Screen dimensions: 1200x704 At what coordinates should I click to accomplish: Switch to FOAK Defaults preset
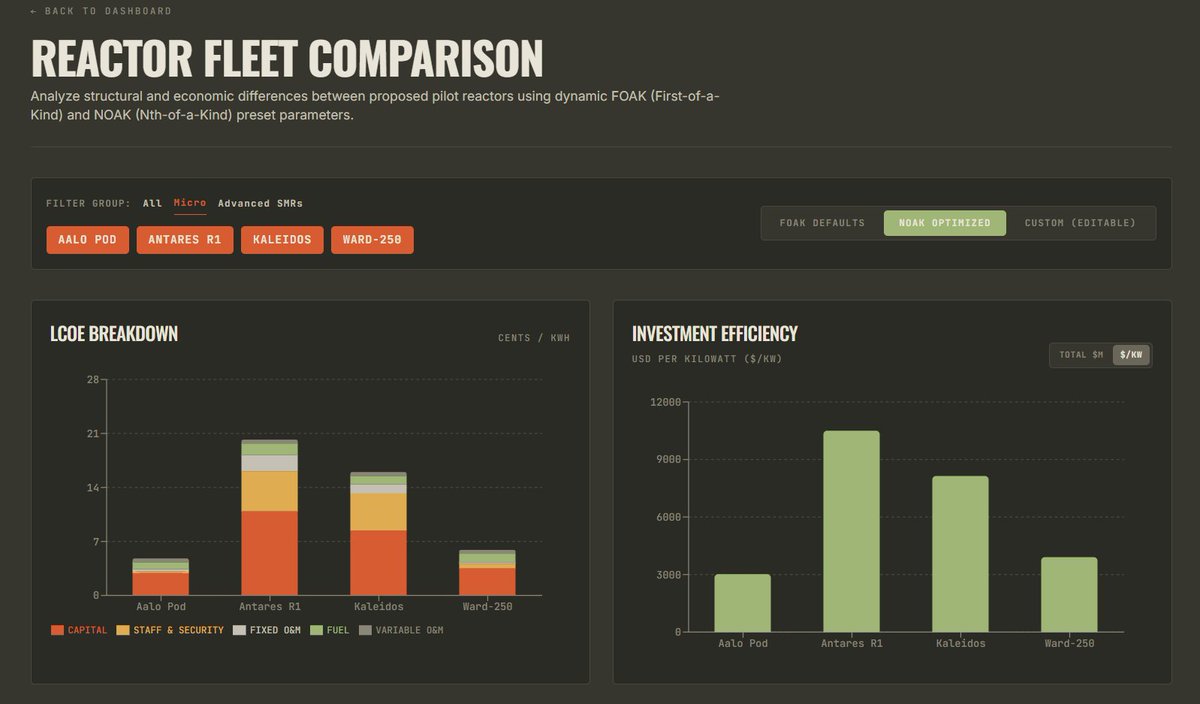822,223
